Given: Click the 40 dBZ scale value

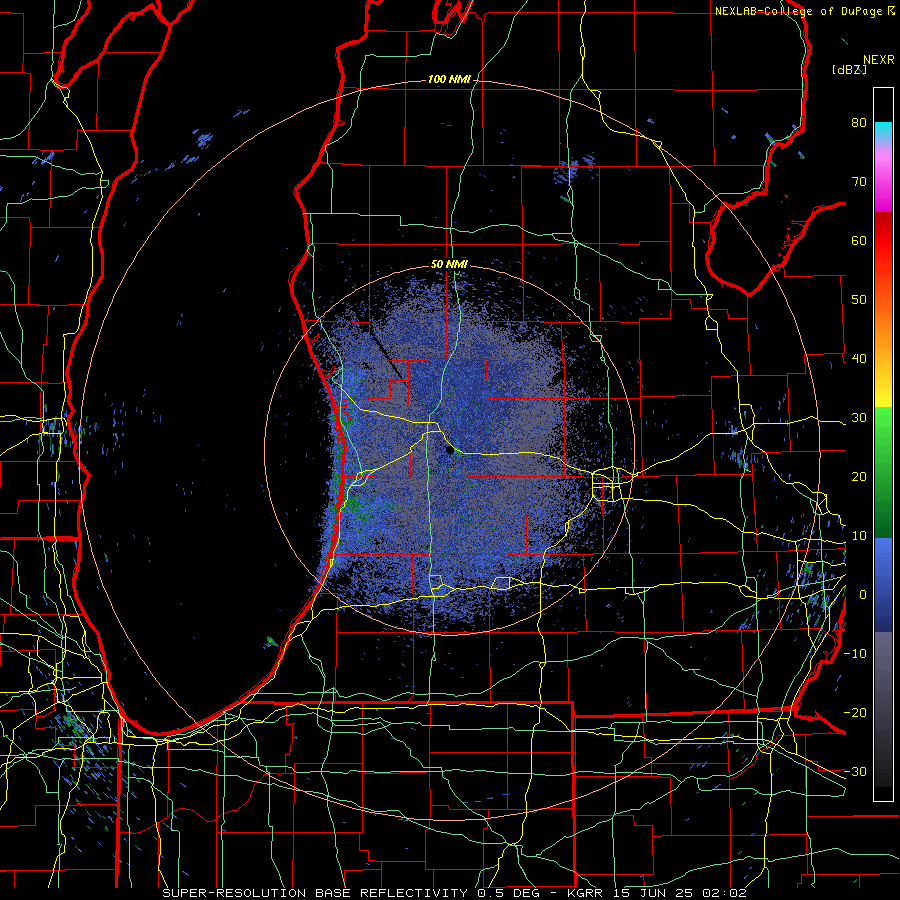Looking at the screenshot, I should [x=859, y=359].
